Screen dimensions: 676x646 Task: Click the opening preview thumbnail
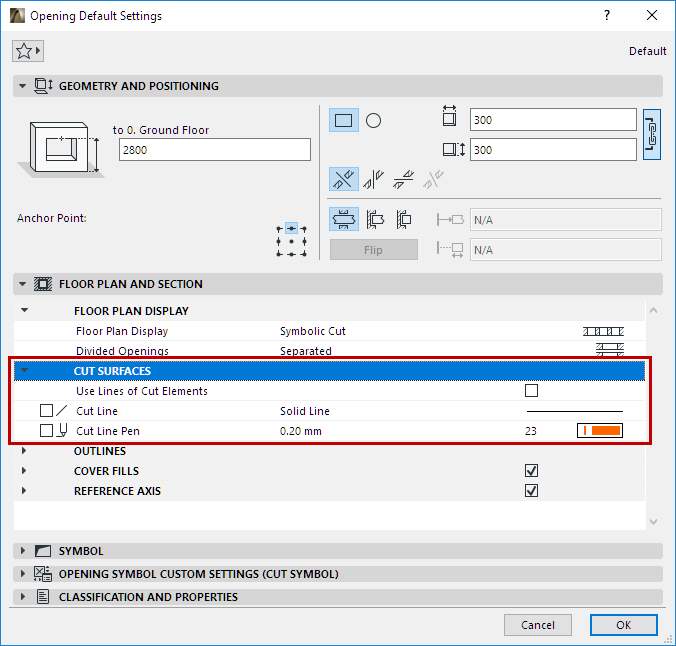[63, 149]
